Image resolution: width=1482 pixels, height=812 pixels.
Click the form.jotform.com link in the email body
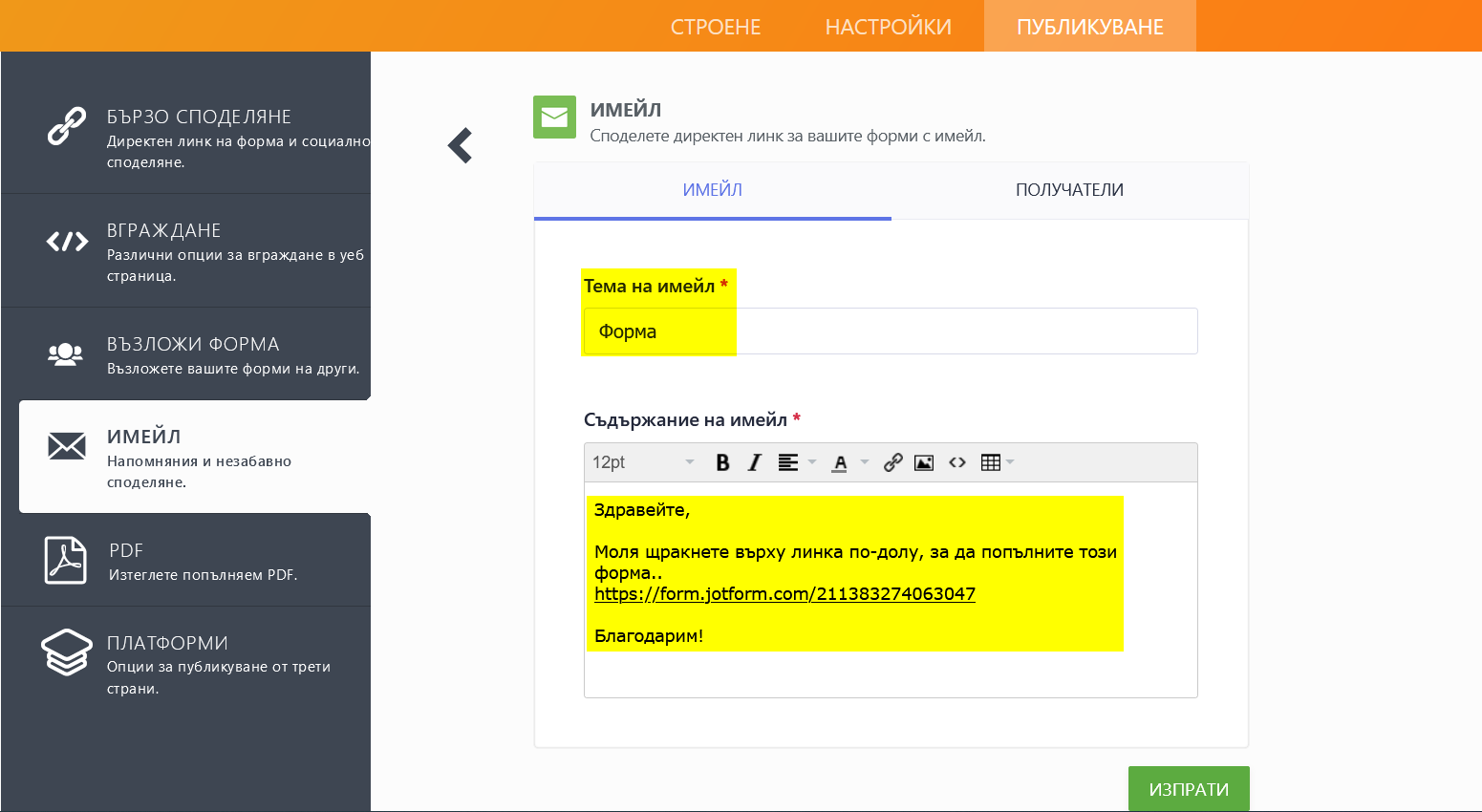pyautogui.click(x=784, y=593)
